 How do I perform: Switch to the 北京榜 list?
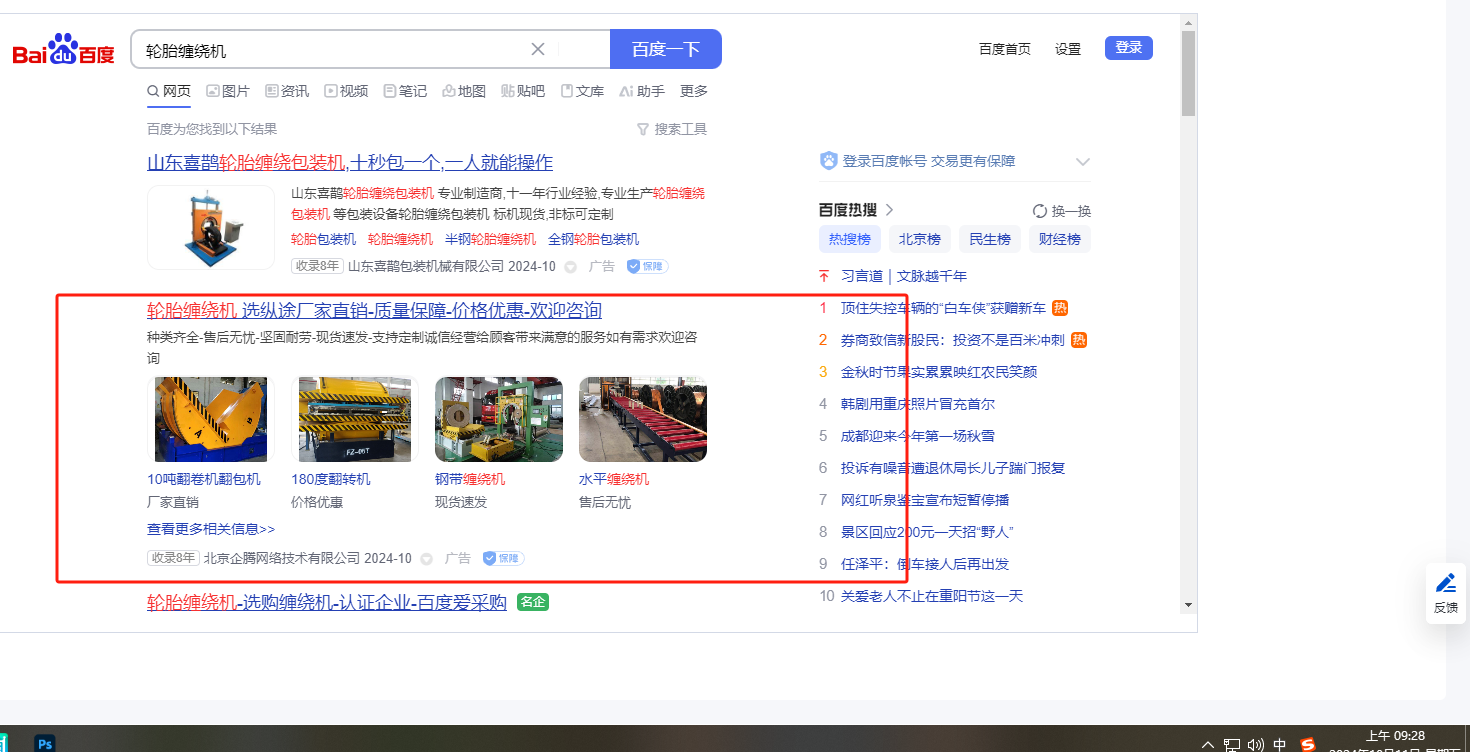click(x=920, y=239)
